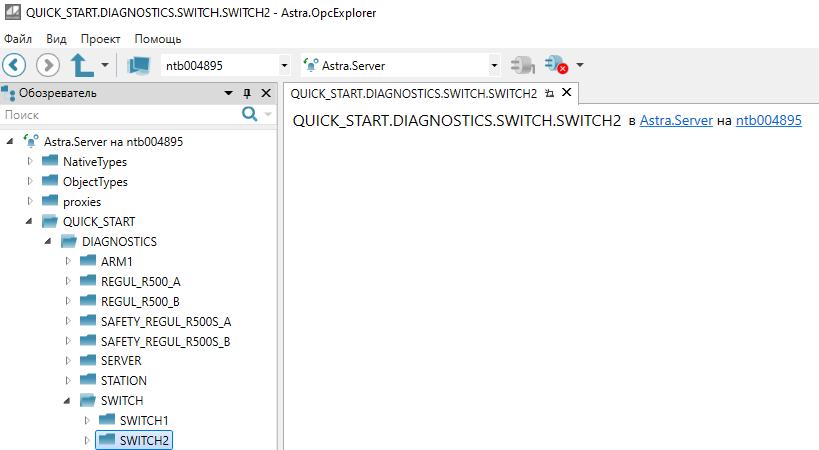Image resolution: width=819 pixels, height=450 pixels.
Task: Click the search magnifier icon
Action: [250, 115]
